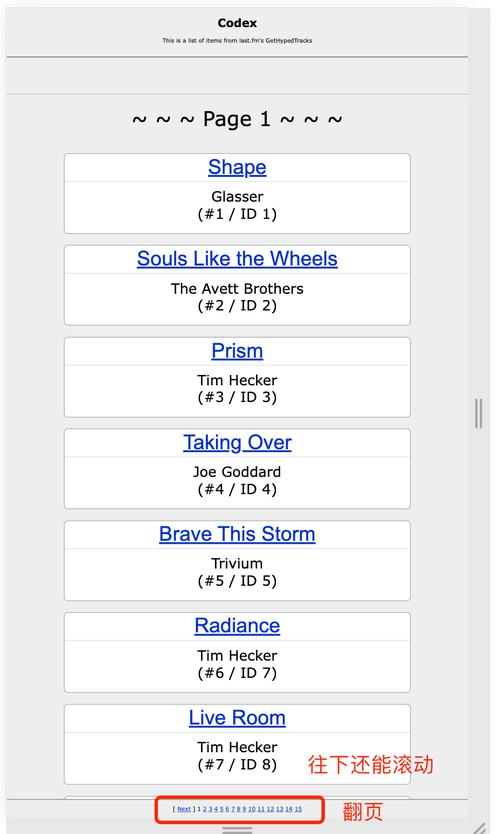Jump to page 10 in pagination
The width and height of the screenshot is (500, 834).
point(252,809)
